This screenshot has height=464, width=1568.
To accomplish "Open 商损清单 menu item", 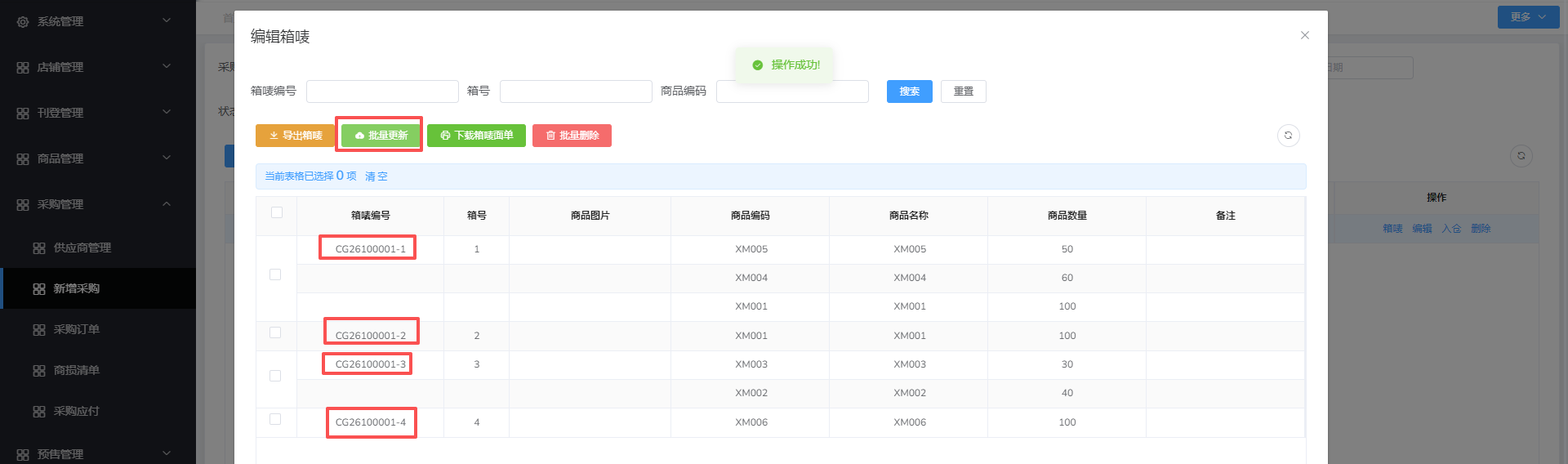I will coord(98,370).
